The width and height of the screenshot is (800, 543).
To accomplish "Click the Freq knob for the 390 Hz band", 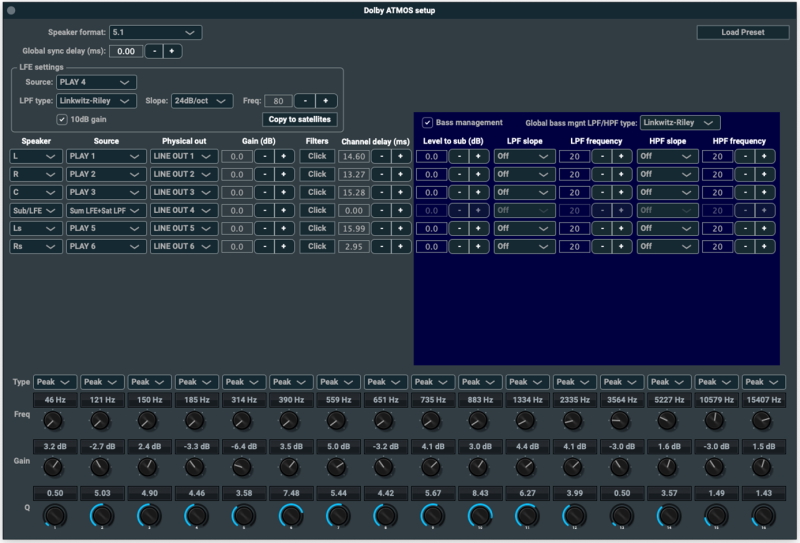I will coord(289,421).
